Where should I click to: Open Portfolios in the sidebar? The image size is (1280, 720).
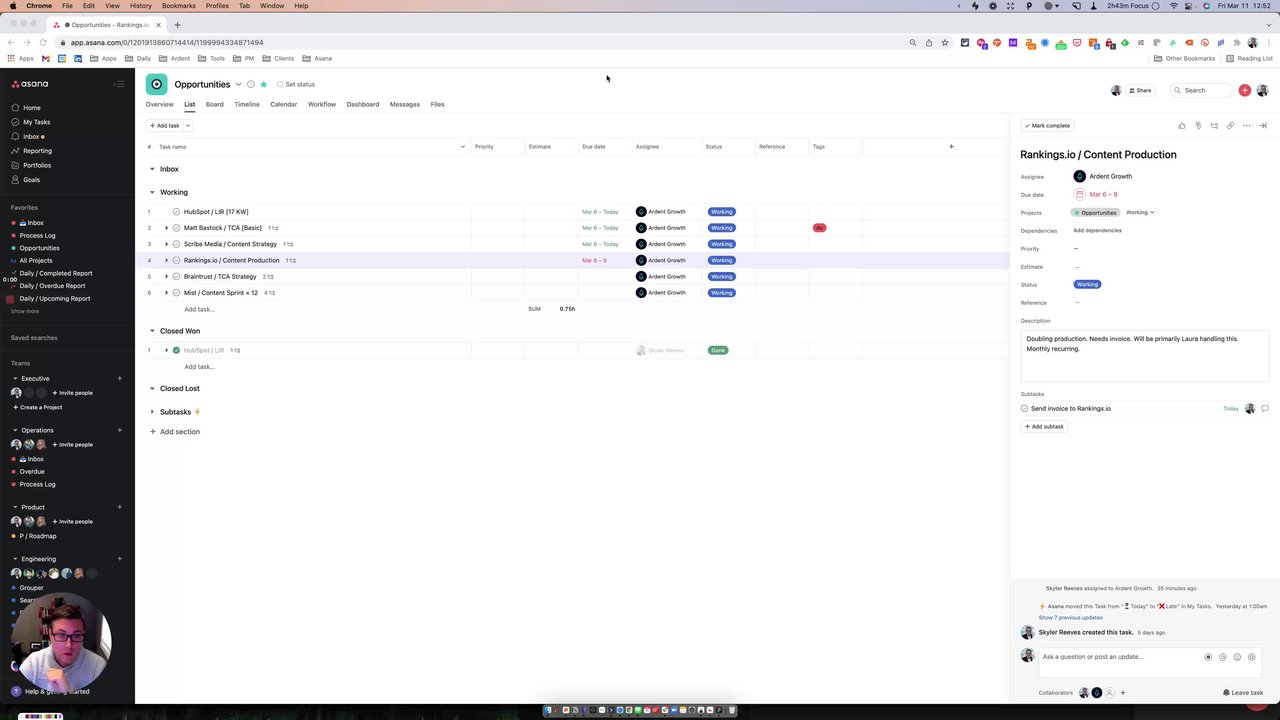(37, 165)
